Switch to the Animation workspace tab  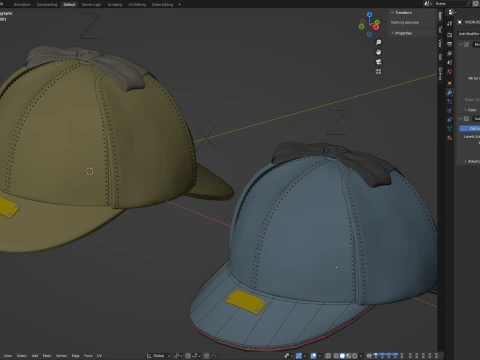click(22, 4)
